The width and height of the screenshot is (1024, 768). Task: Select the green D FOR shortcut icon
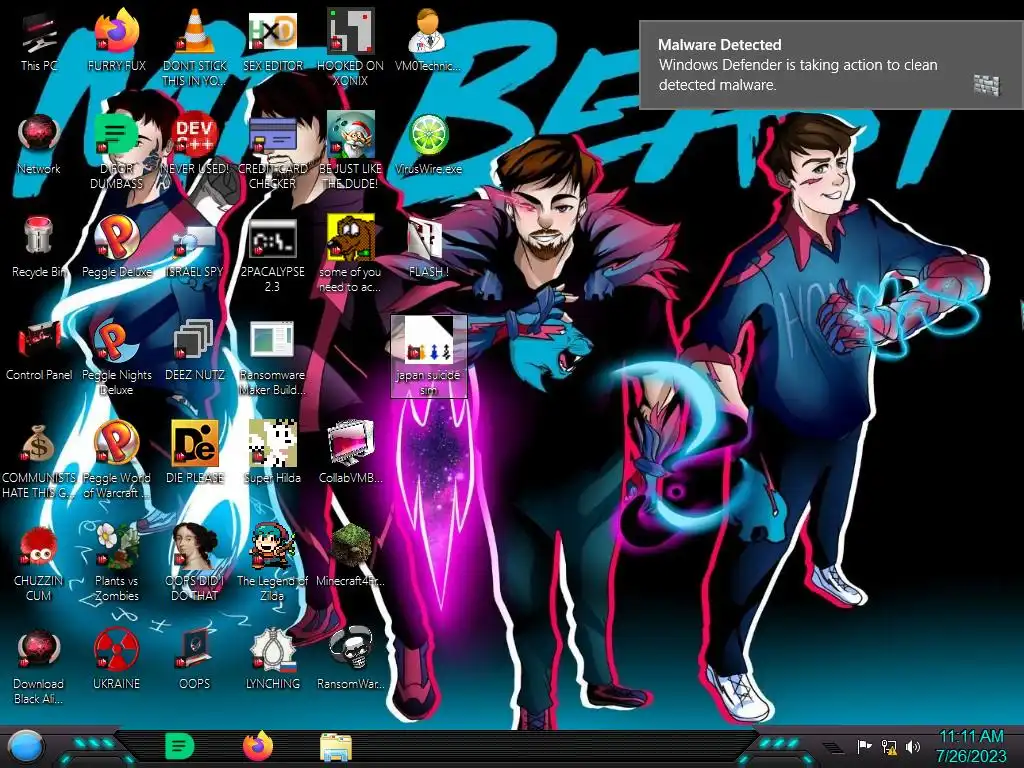(116, 135)
